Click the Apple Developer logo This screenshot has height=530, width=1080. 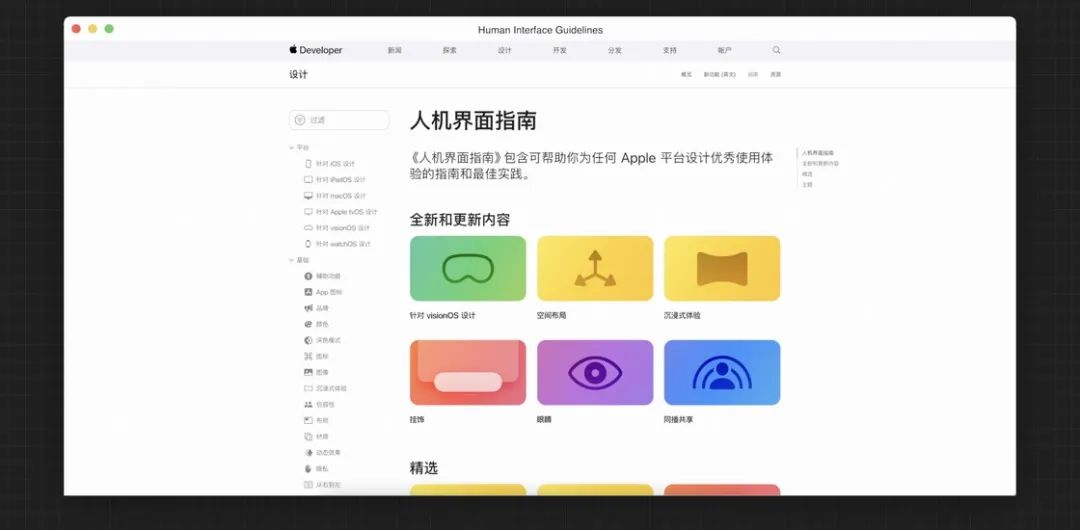[315, 50]
